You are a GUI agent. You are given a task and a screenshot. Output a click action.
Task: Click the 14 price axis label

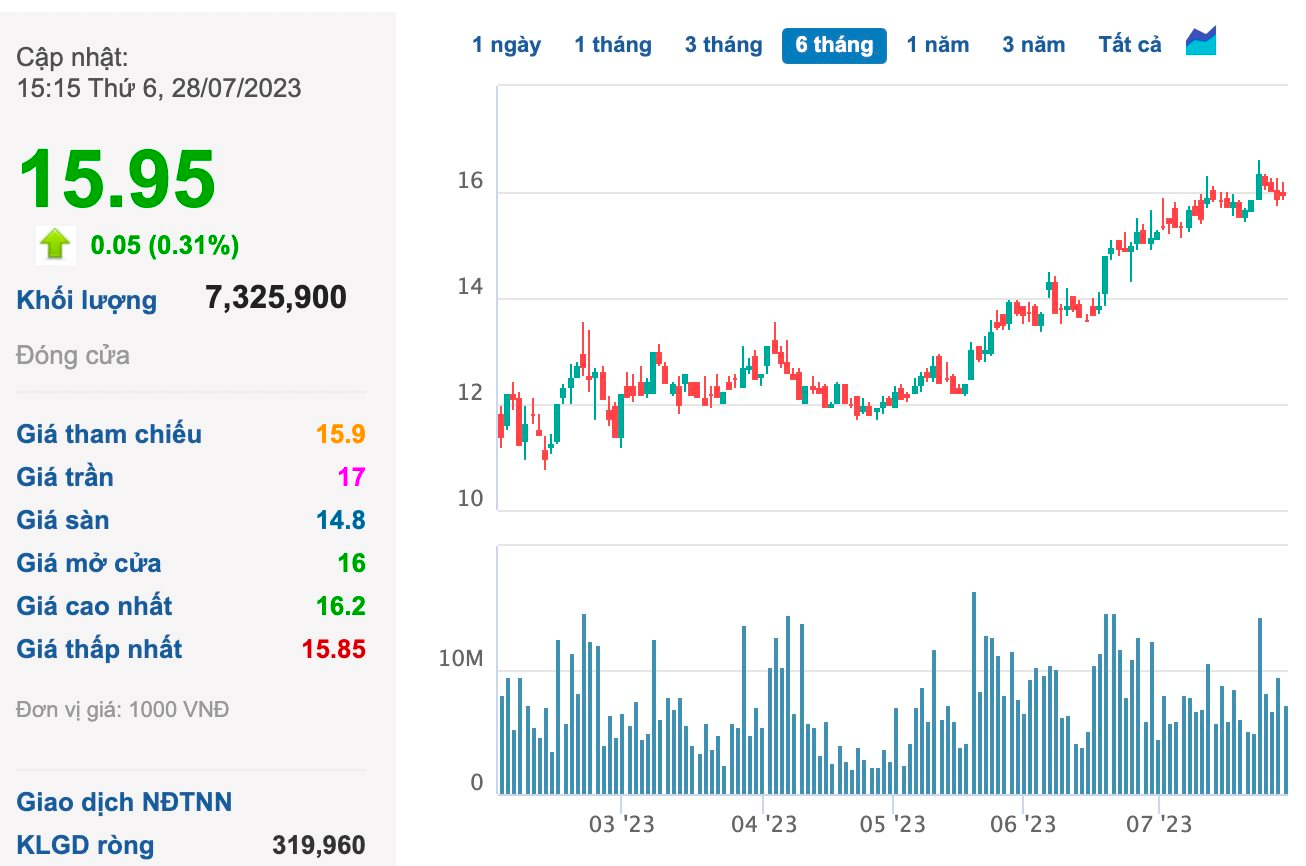point(470,288)
